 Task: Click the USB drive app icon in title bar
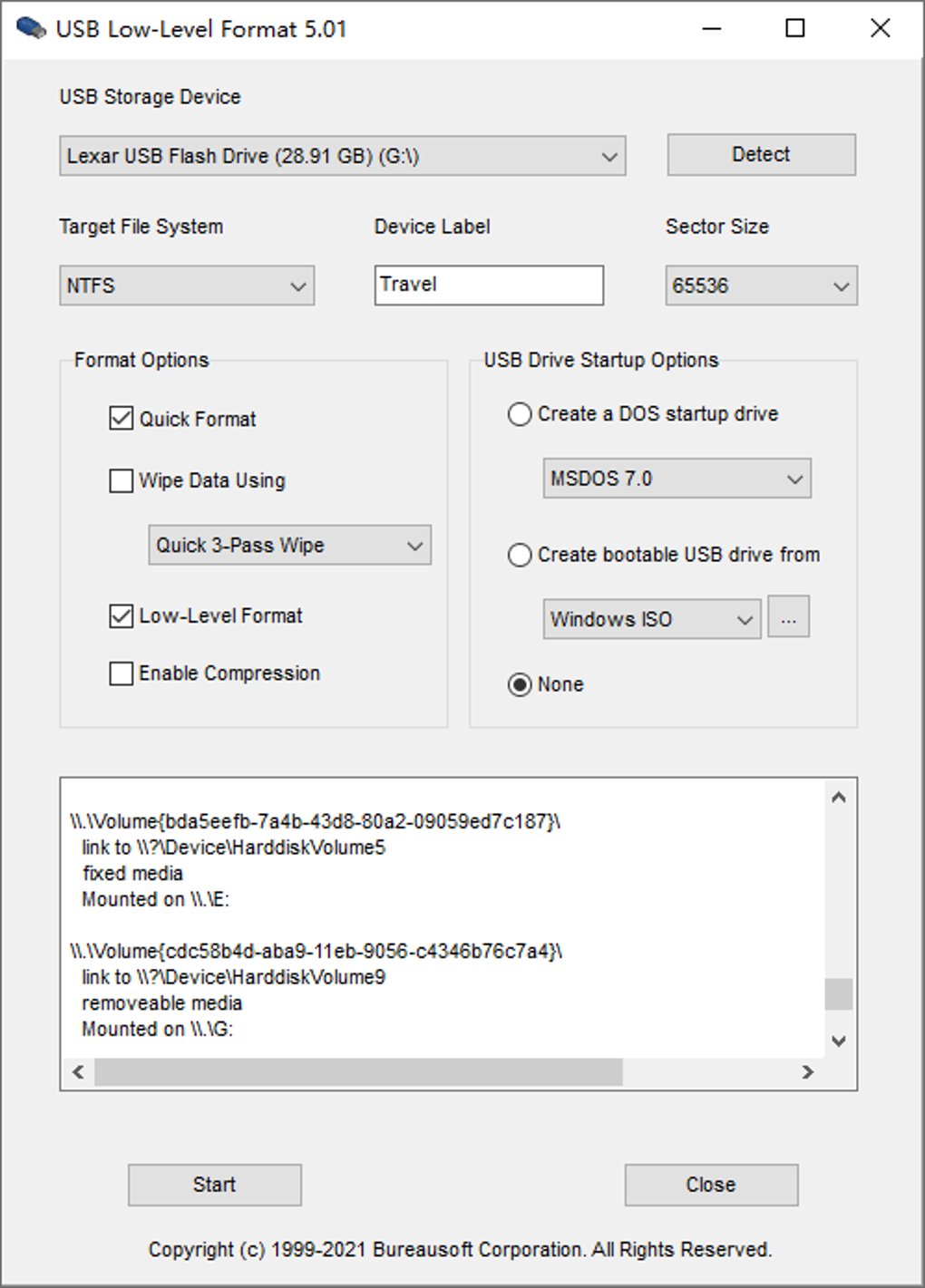31,28
